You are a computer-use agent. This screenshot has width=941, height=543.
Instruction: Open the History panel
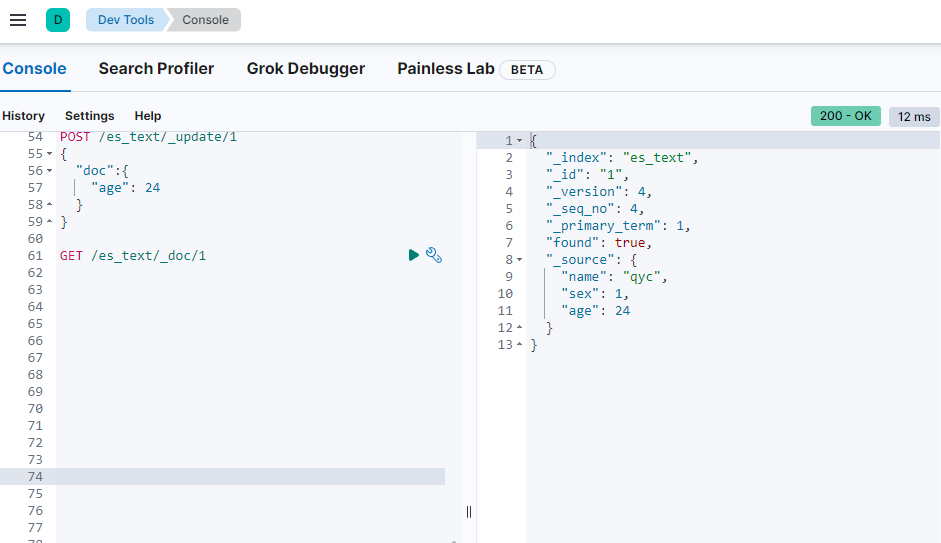coord(23,116)
